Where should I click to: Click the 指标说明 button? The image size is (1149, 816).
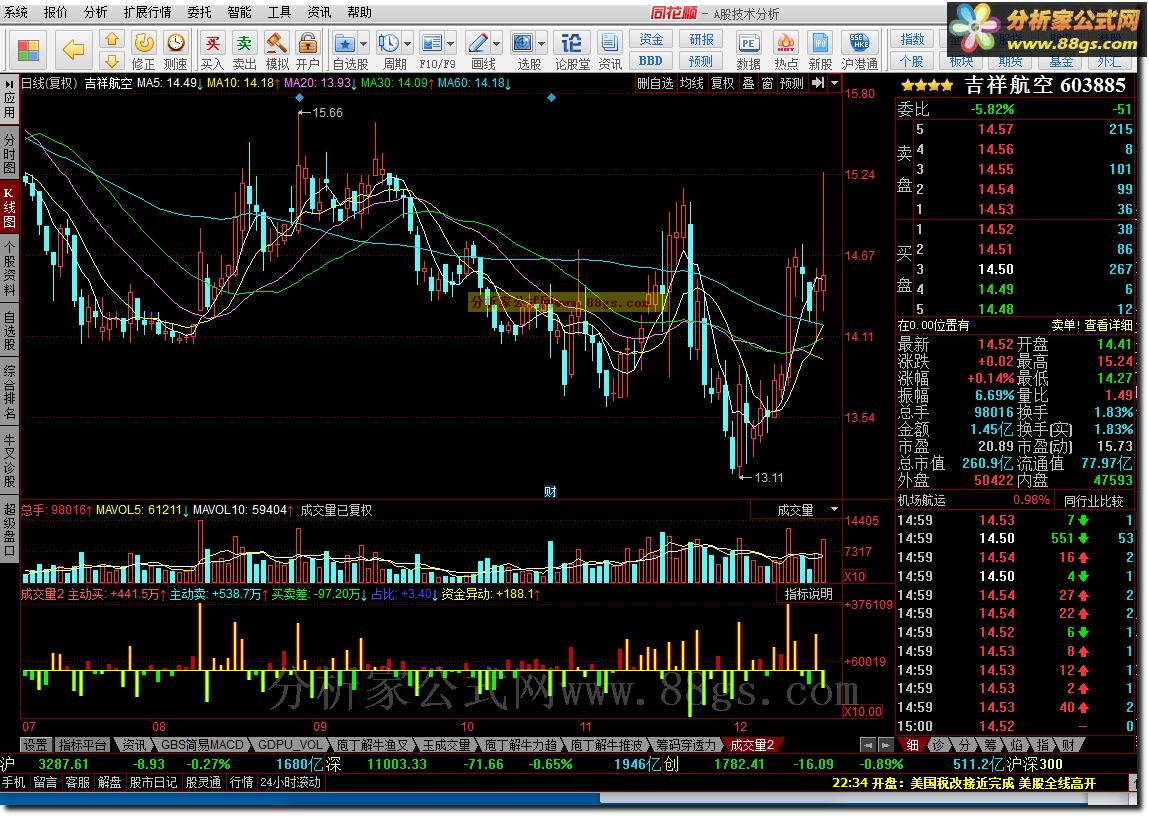(808, 594)
